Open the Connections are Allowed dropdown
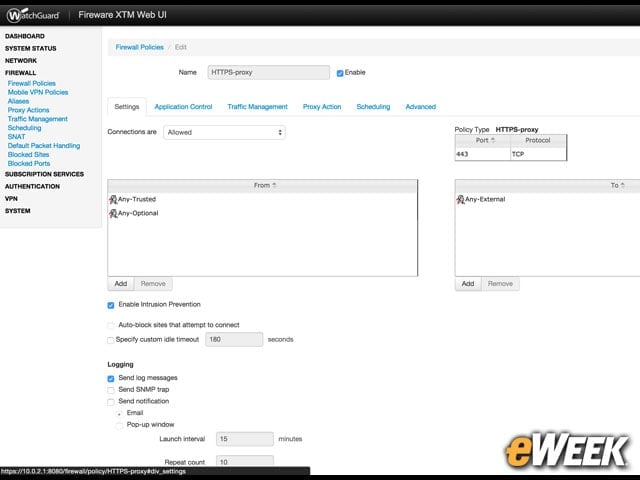 tap(224, 132)
